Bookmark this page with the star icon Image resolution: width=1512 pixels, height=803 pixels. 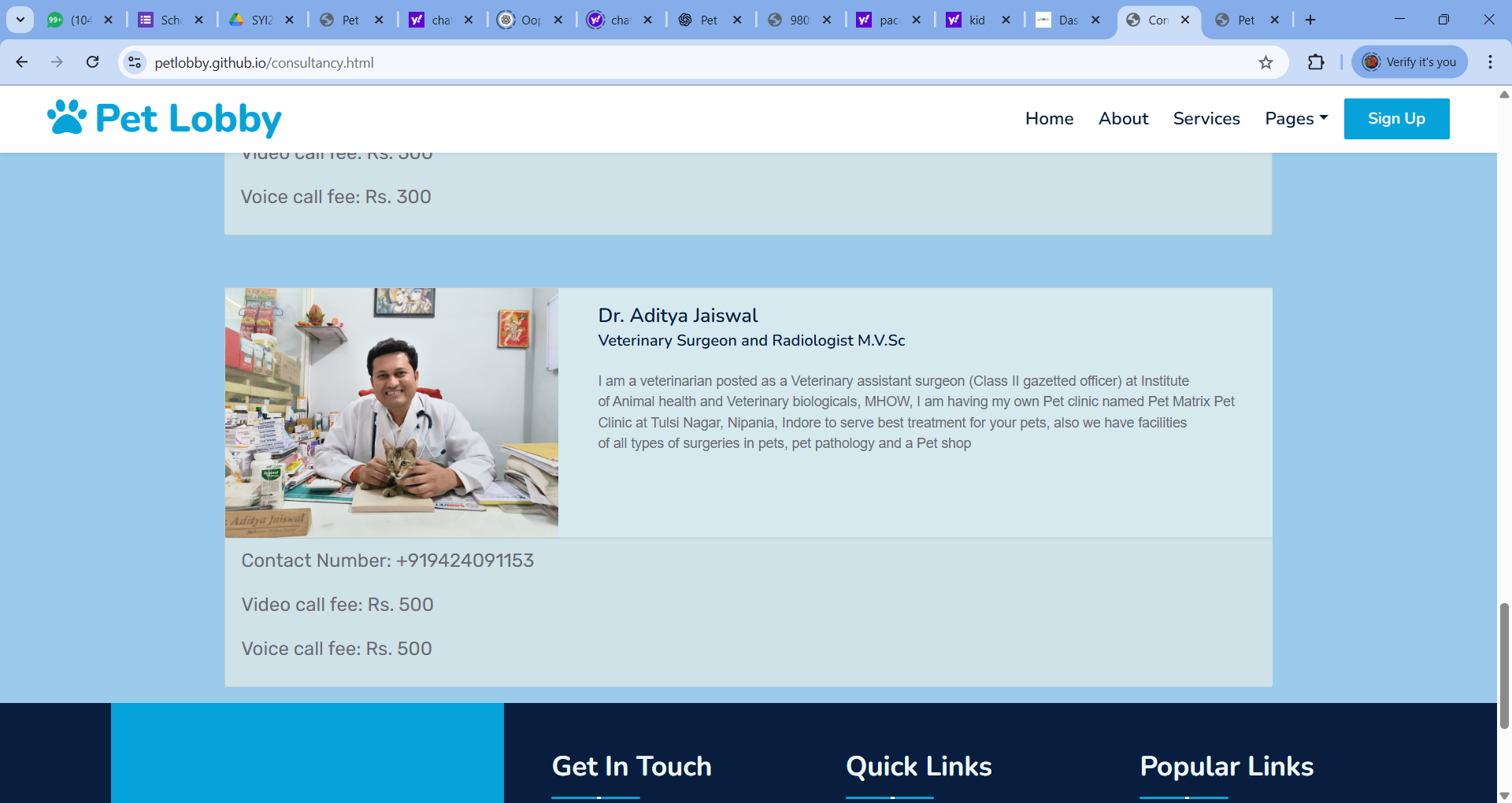(x=1266, y=63)
